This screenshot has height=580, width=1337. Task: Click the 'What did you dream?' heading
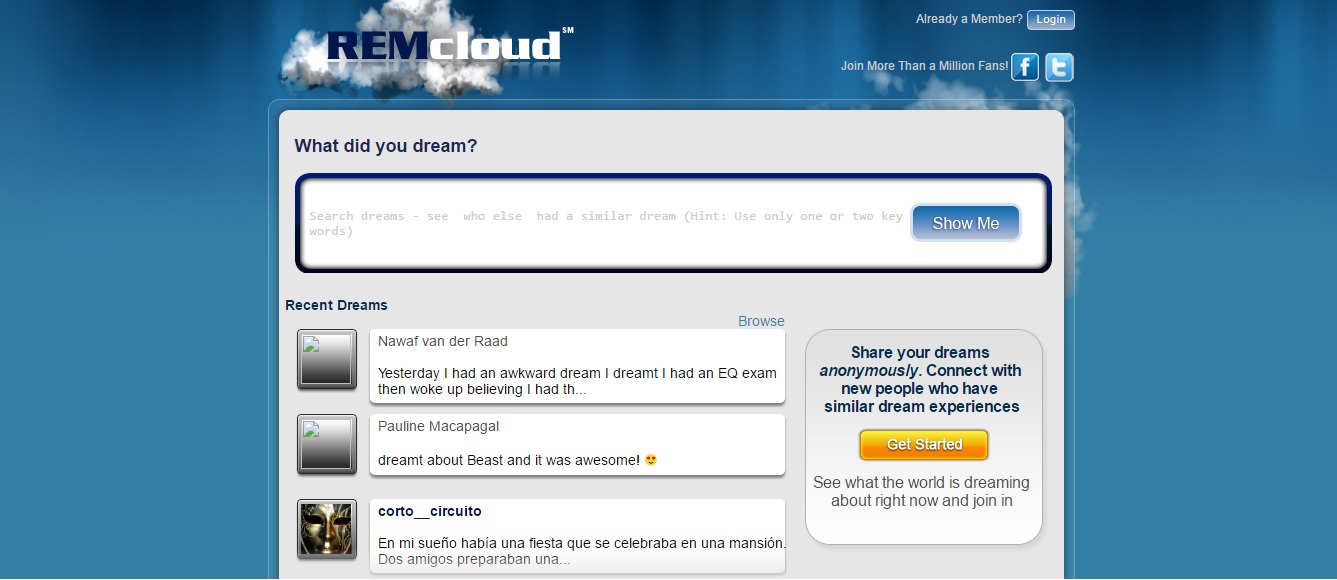point(386,146)
